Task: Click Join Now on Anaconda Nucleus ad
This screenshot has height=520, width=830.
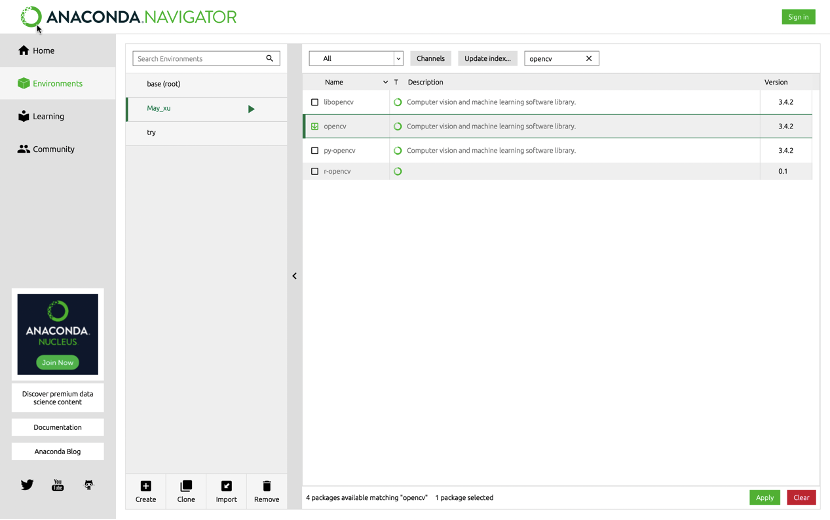Action: click(58, 363)
